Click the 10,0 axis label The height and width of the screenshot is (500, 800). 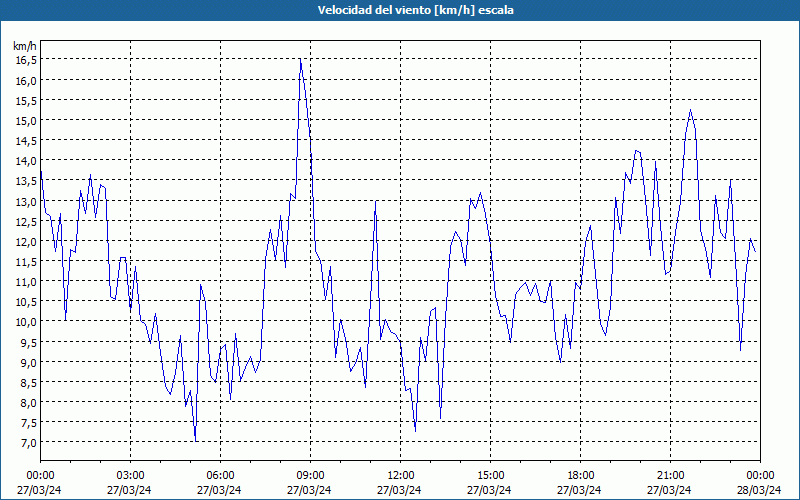coord(26,322)
